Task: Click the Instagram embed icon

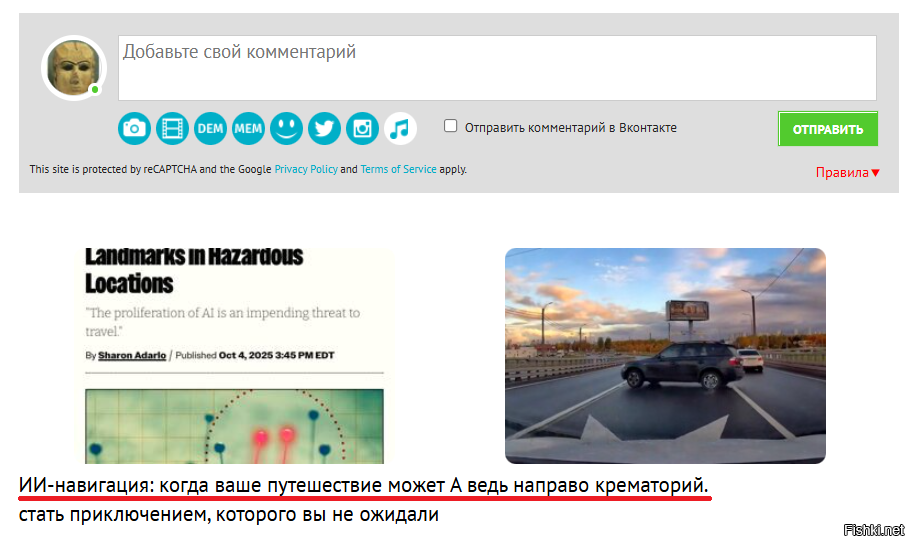Action: coord(362,128)
